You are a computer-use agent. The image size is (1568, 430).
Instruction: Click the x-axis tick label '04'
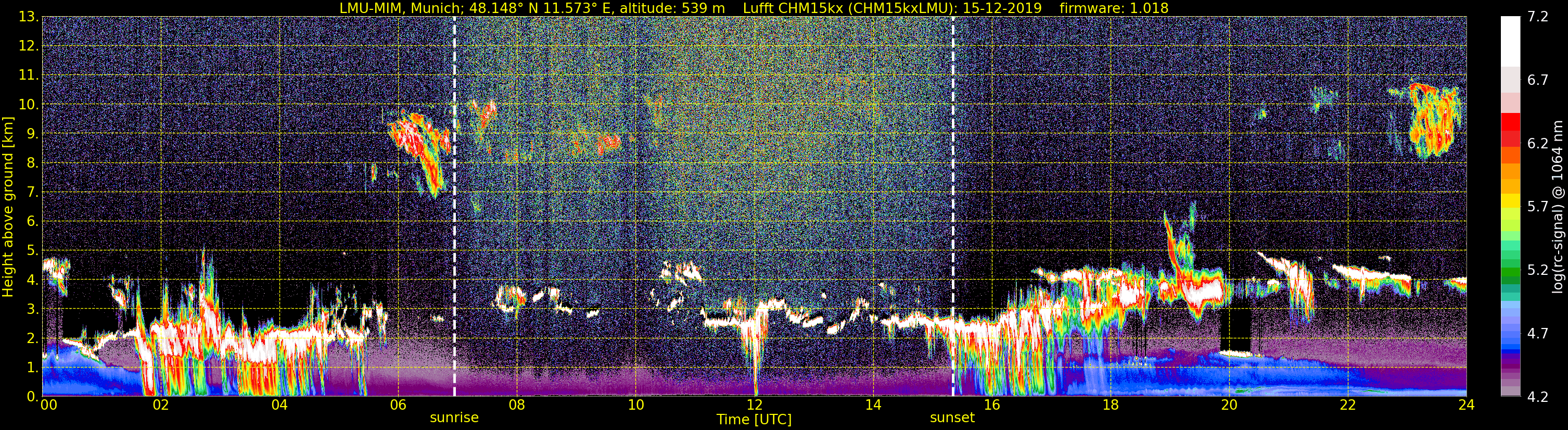point(279,404)
